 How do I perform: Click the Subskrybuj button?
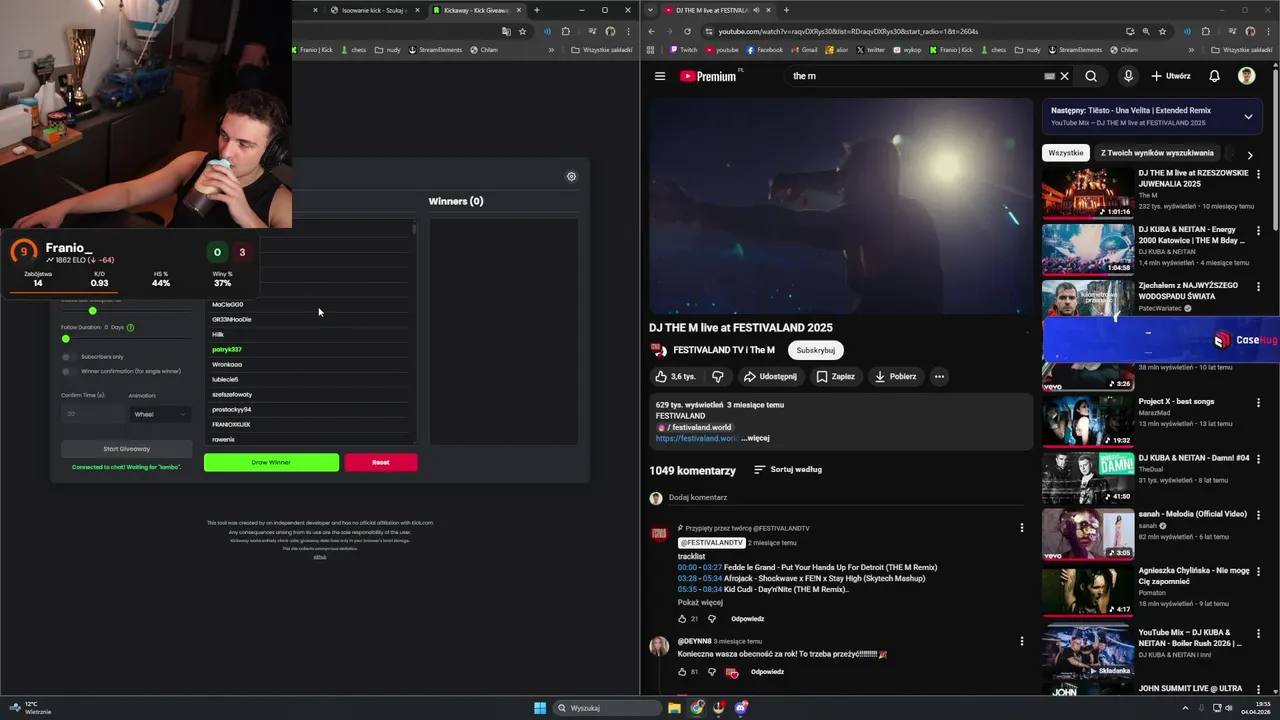[816, 350]
